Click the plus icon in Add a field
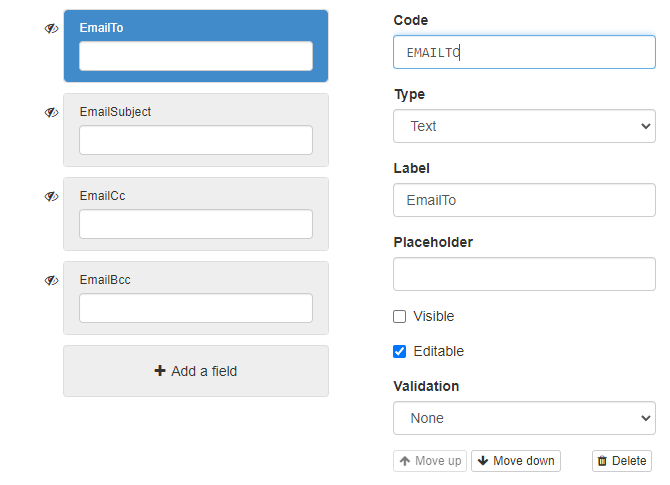Image resolution: width=670 pixels, height=485 pixels. pos(160,371)
